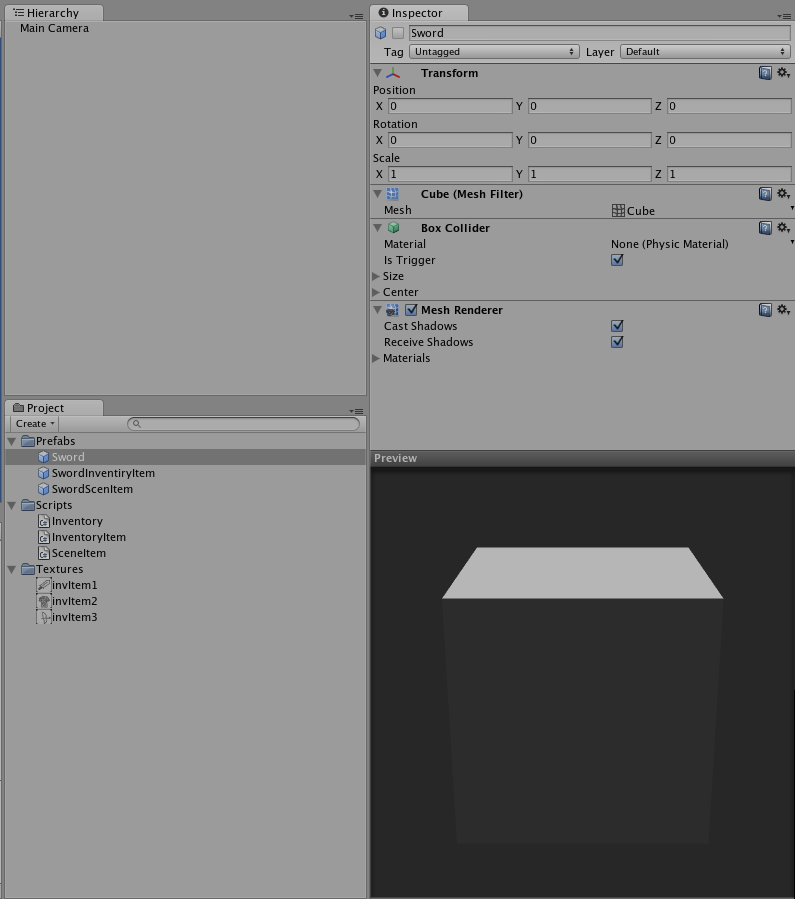Open the Tag dropdown showing Untagged
The width and height of the screenshot is (795, 899).
point(494,51)
